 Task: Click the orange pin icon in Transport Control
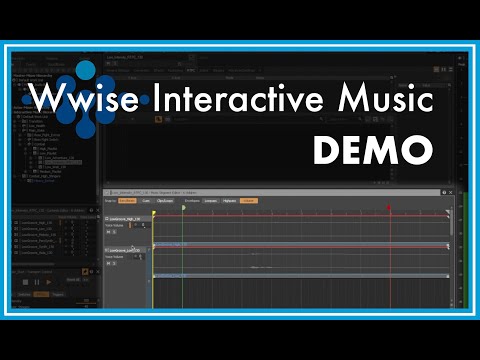coord(85,272)
